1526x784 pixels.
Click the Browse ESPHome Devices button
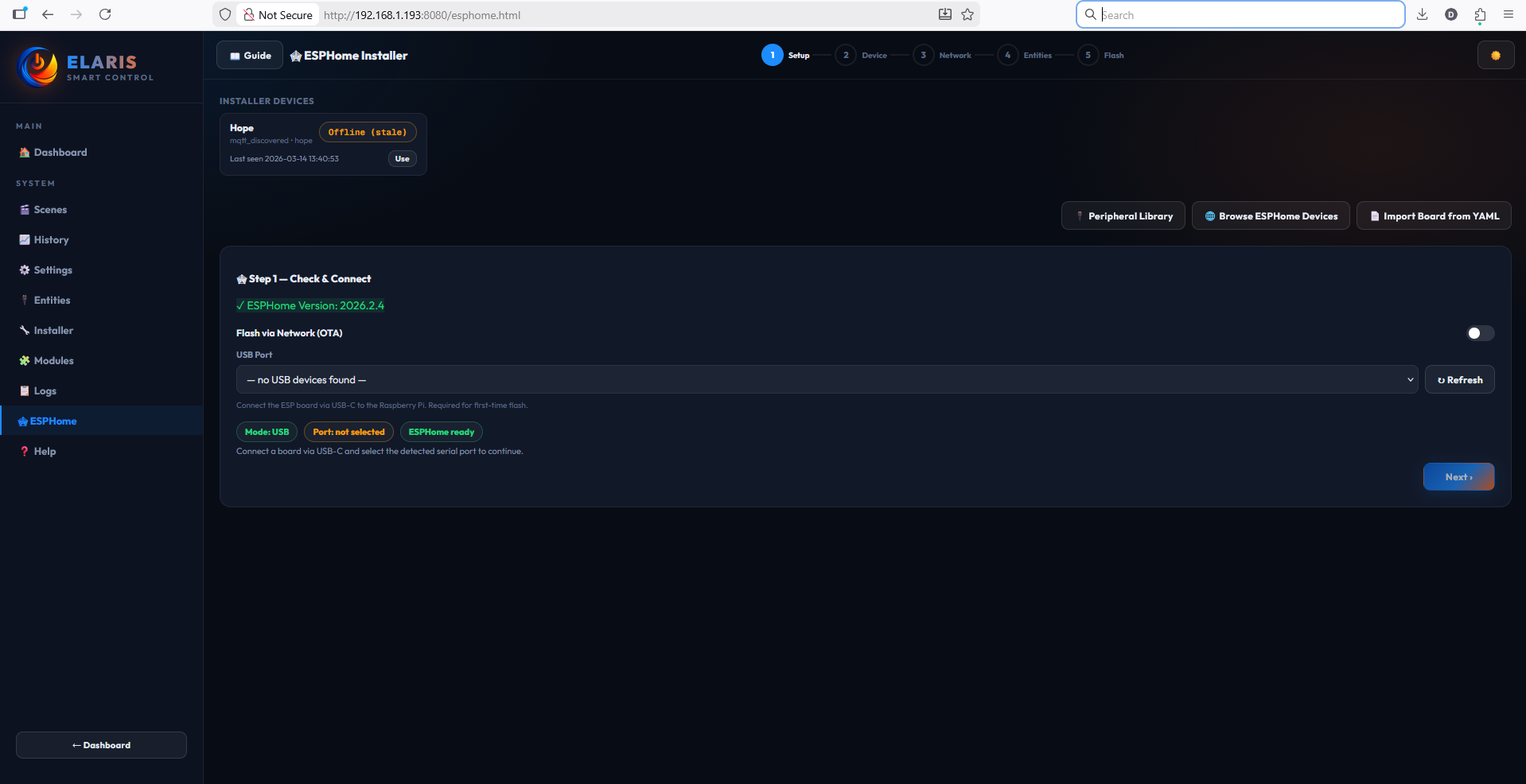tap(1270, 215)
